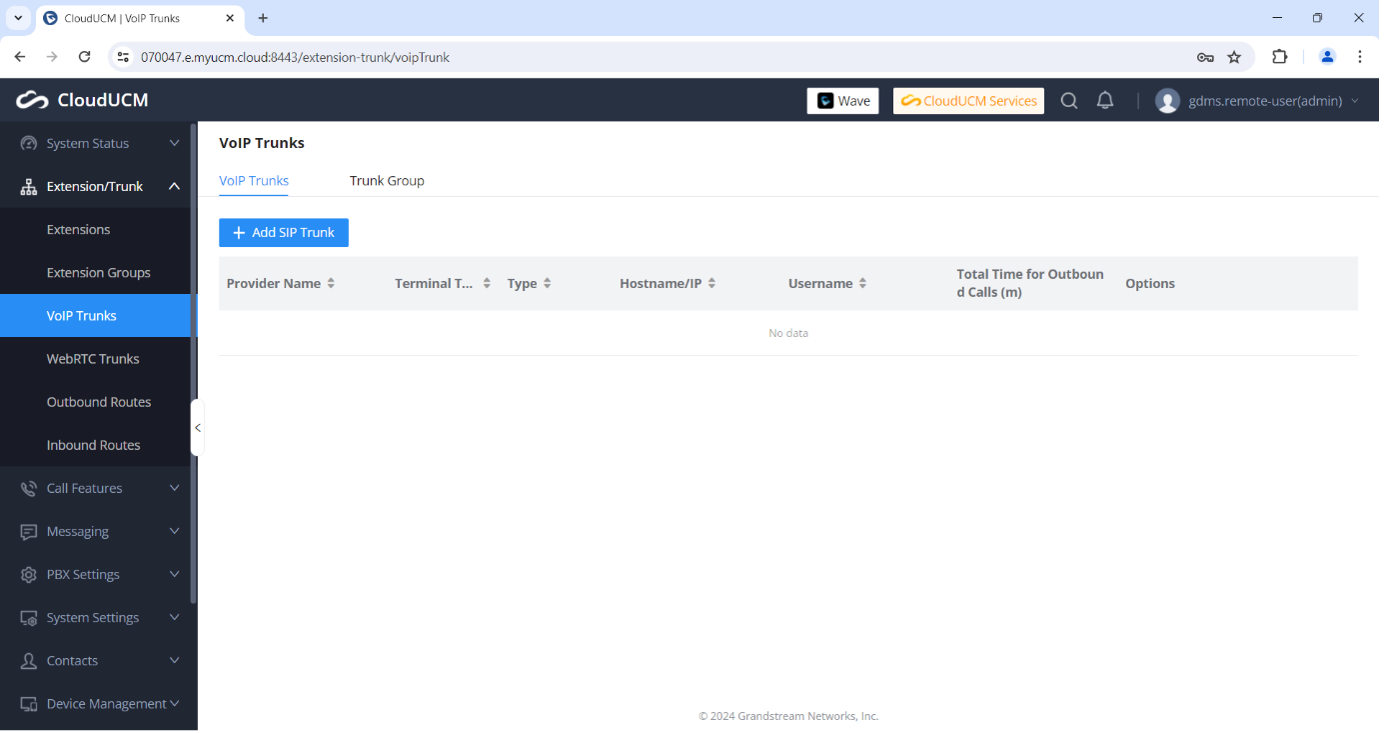This screenshot has width=1384, height=733.
Task: Expand the System Status menu
Action: (x=98, y=143)
